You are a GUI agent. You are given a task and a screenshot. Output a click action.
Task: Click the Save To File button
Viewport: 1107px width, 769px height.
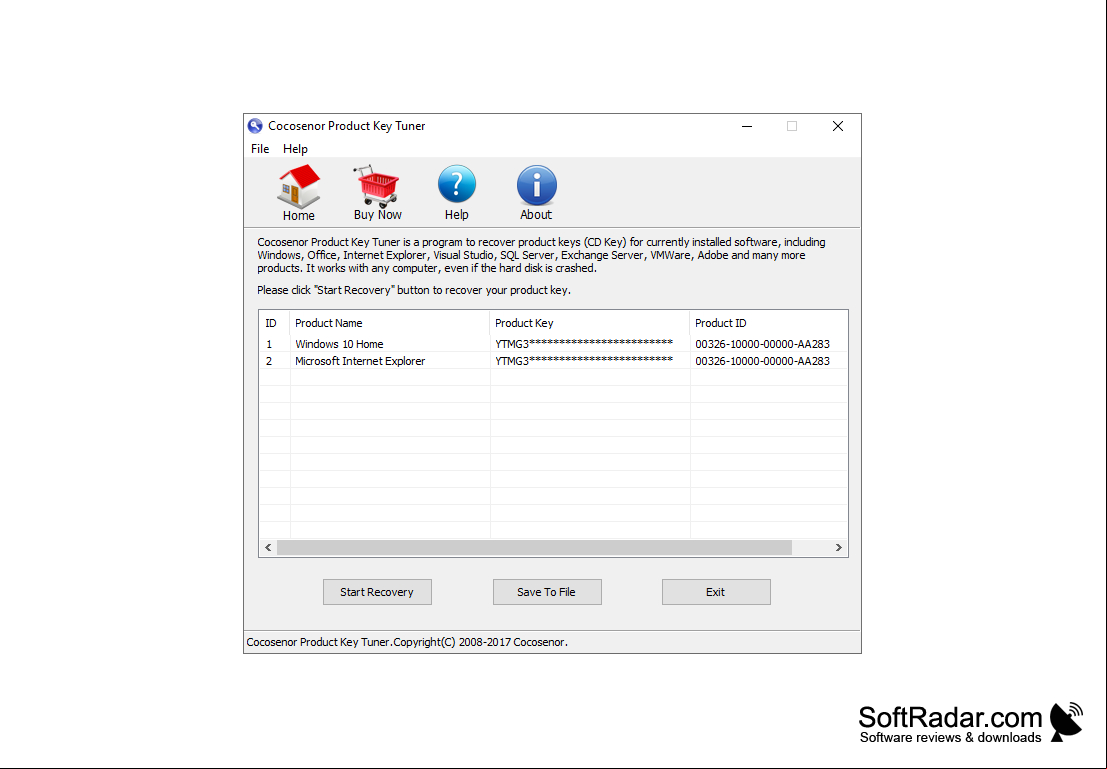click(547, 592)
